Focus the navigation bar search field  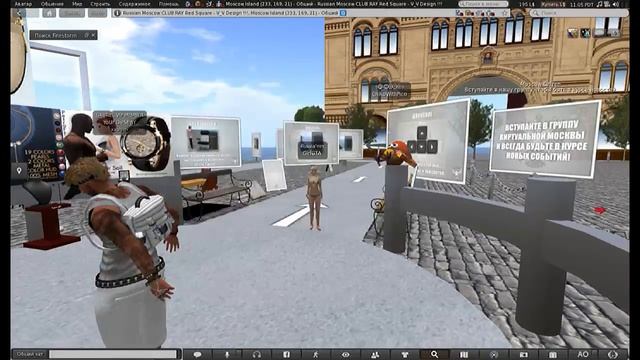coord(579,13)
